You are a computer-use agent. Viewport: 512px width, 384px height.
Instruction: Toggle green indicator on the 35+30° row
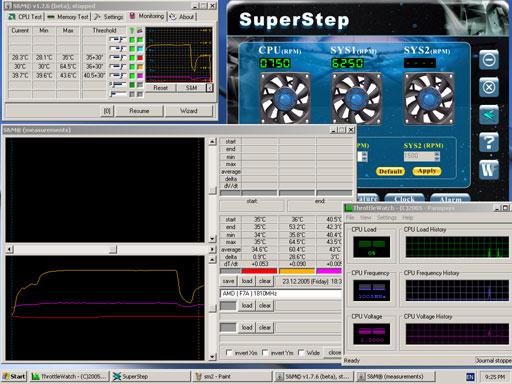132,58
